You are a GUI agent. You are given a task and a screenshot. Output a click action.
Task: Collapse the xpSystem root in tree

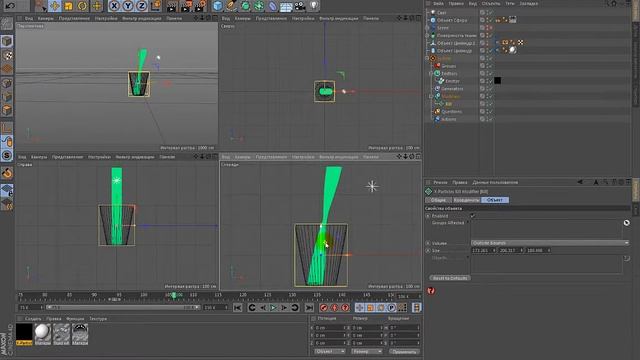427,58
